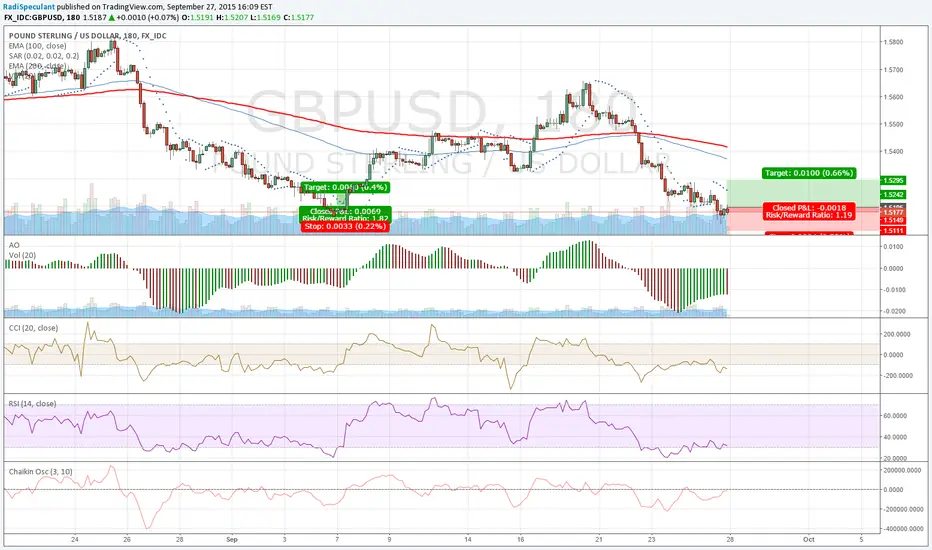The width and height of the screenshot is (932, 550).
Task: Click the 1.5800 price axis label
Action: 893,42
